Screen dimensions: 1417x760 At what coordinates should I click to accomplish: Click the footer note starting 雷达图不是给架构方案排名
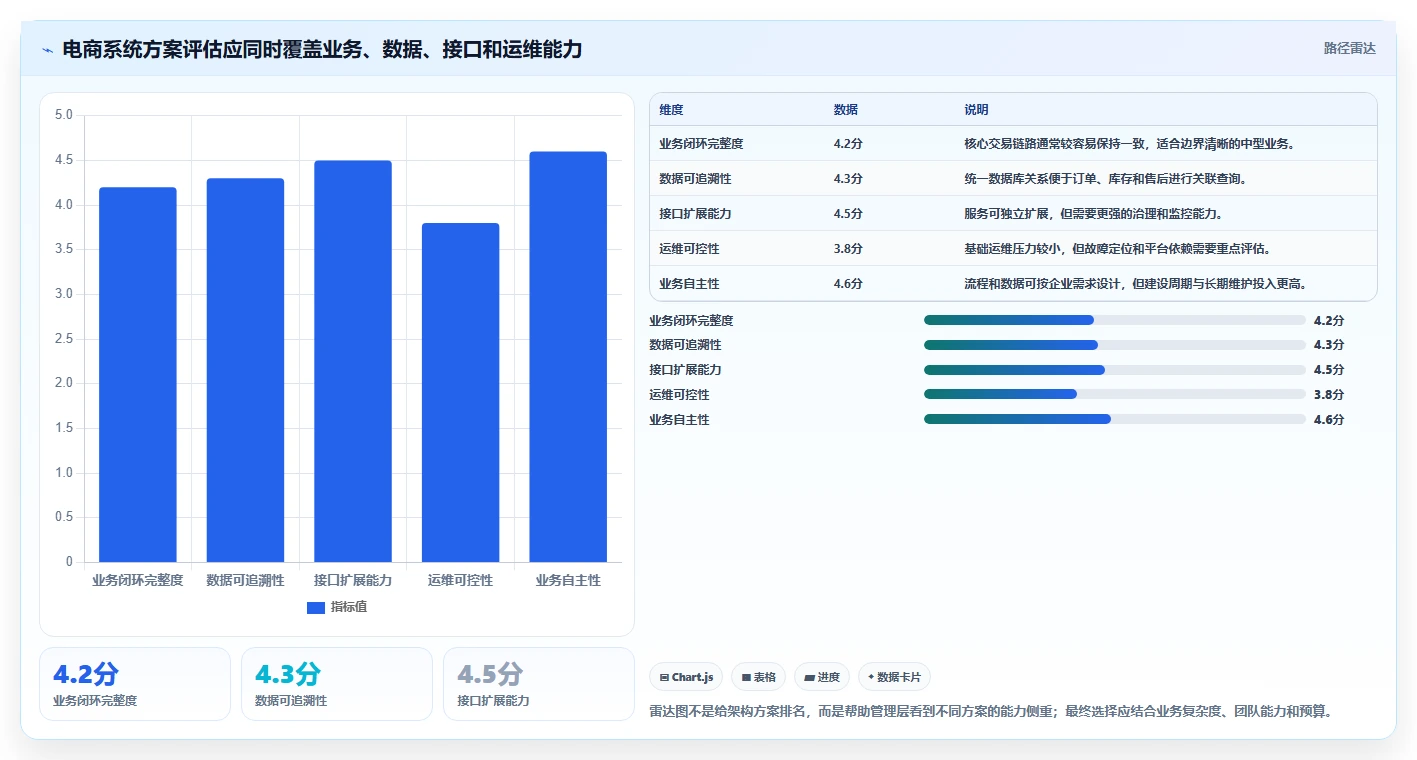(992, 712)
